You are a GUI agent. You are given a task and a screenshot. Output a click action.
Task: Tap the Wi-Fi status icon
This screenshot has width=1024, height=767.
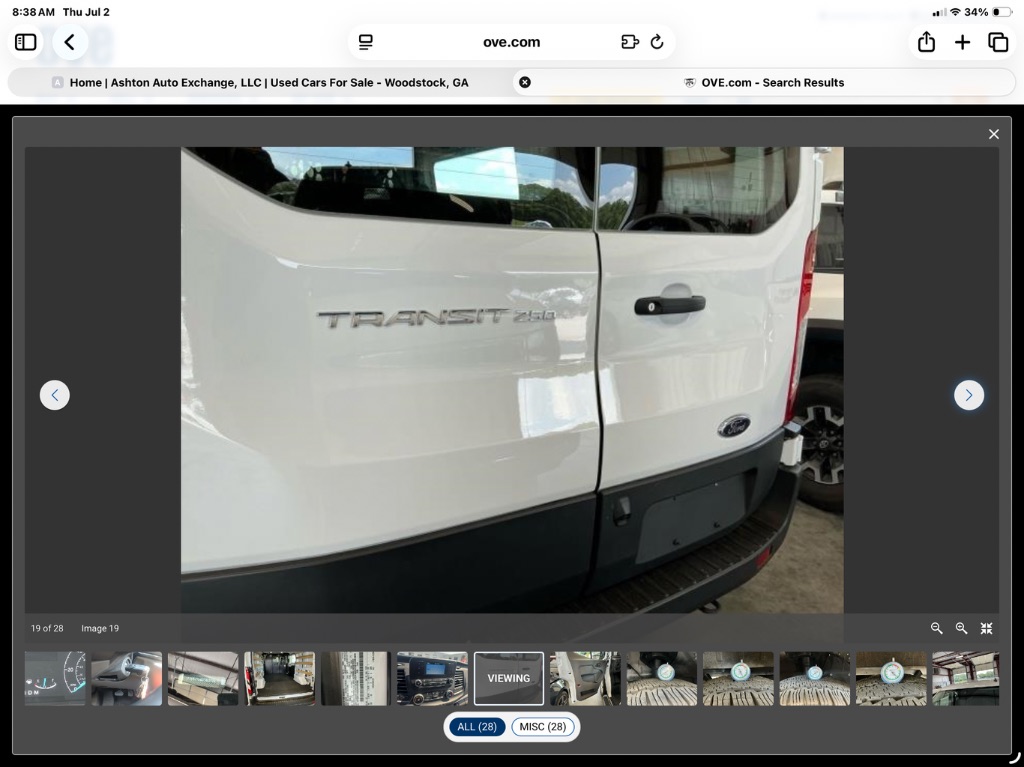coord(955,12)
